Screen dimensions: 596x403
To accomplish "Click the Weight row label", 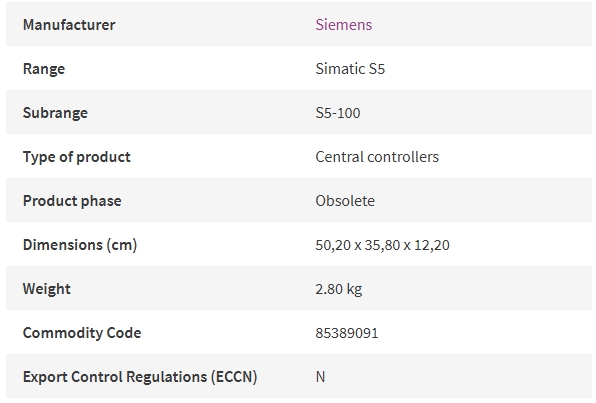I will click(x=46, y=289).
